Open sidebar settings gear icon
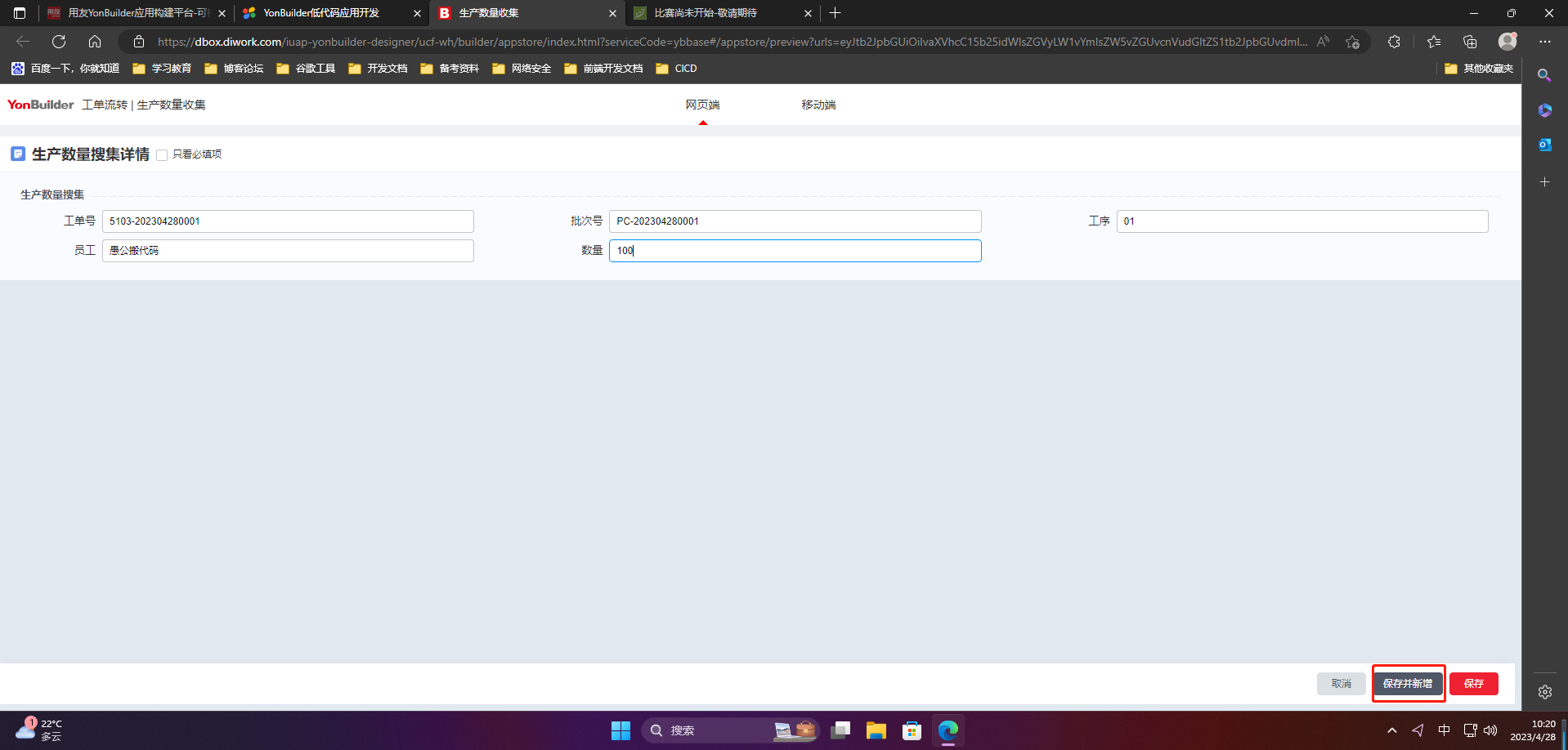1568x750 pixels. (1544, 692)
